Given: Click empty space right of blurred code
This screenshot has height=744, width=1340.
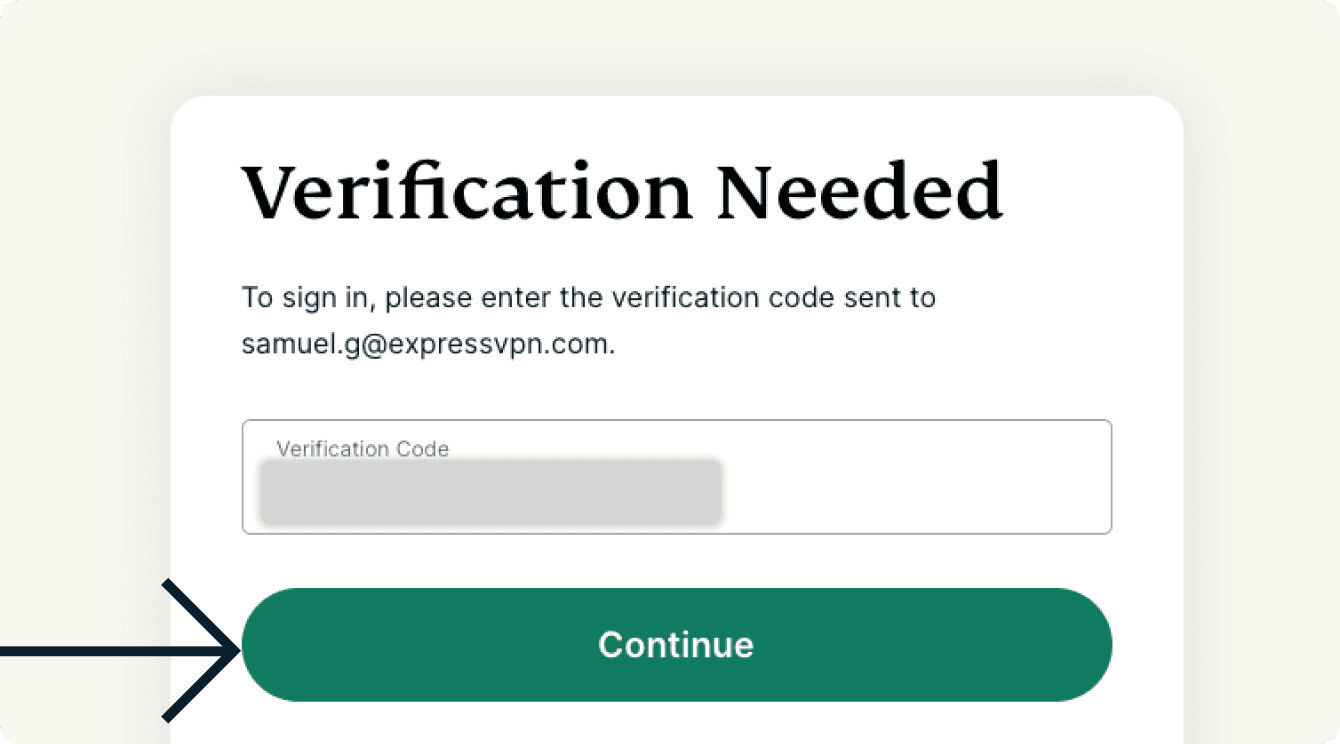Looking at the screenshot, I should point(910,494).
